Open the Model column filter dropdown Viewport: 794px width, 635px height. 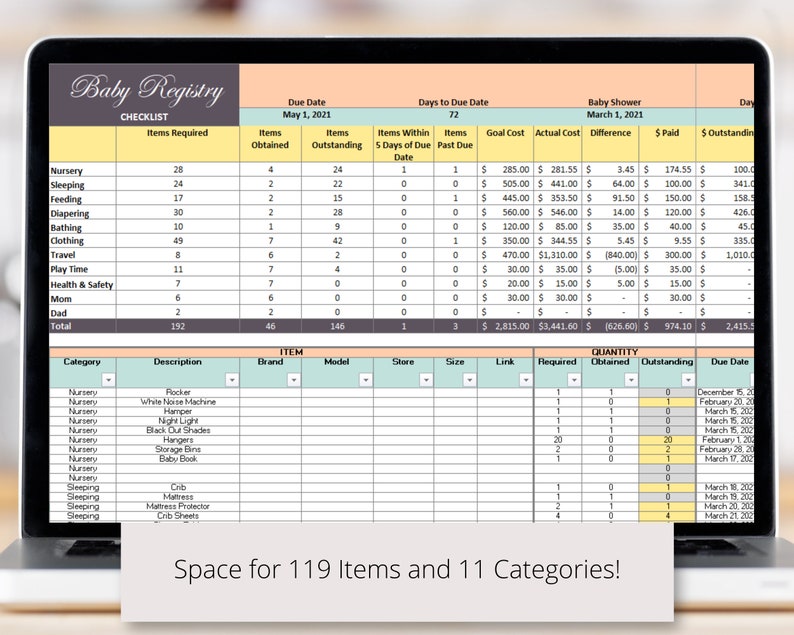(x=366, y=380)
